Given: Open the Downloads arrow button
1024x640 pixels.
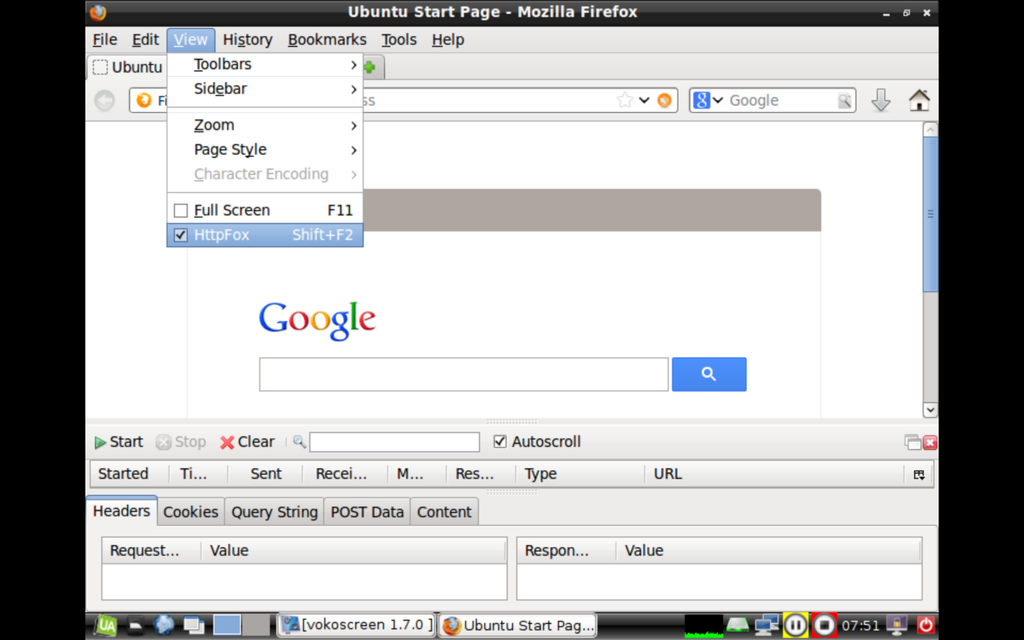Looking at the screenshot, I should [x=881, y=100].
